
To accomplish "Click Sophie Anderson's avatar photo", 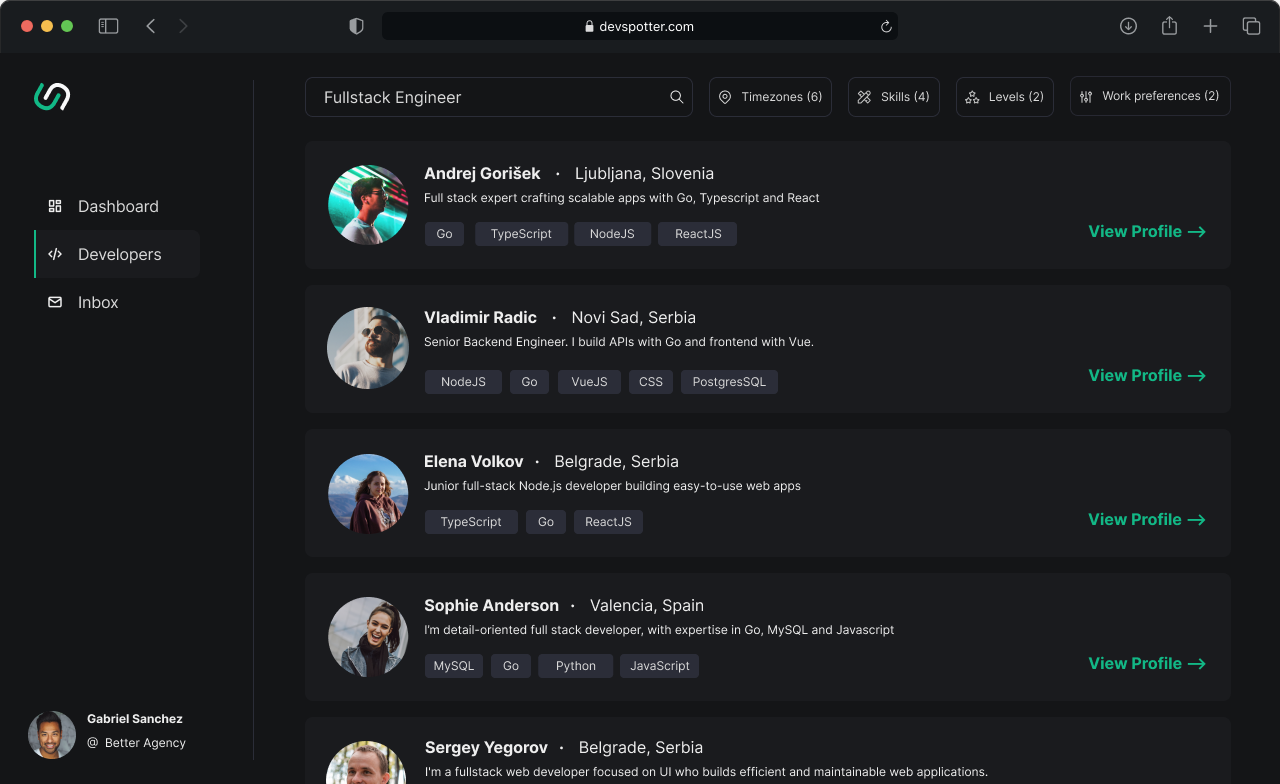I will point(368,637).
